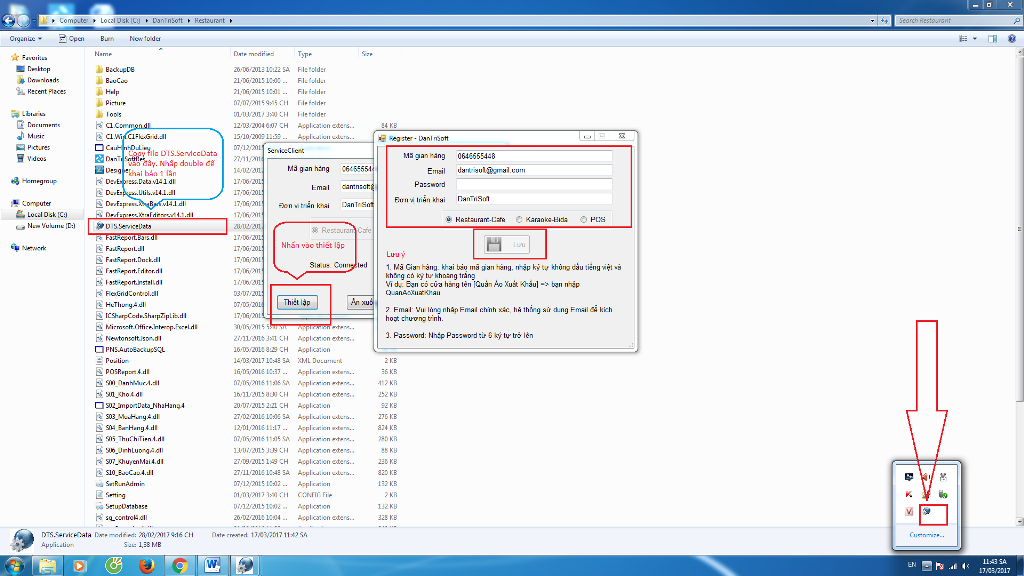
Task: Click the Mã gian hàng field in Register
Action: (534, 156)
